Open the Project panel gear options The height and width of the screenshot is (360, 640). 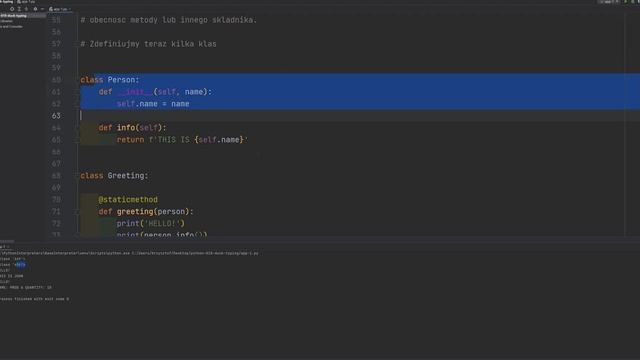tap(35, 9)
